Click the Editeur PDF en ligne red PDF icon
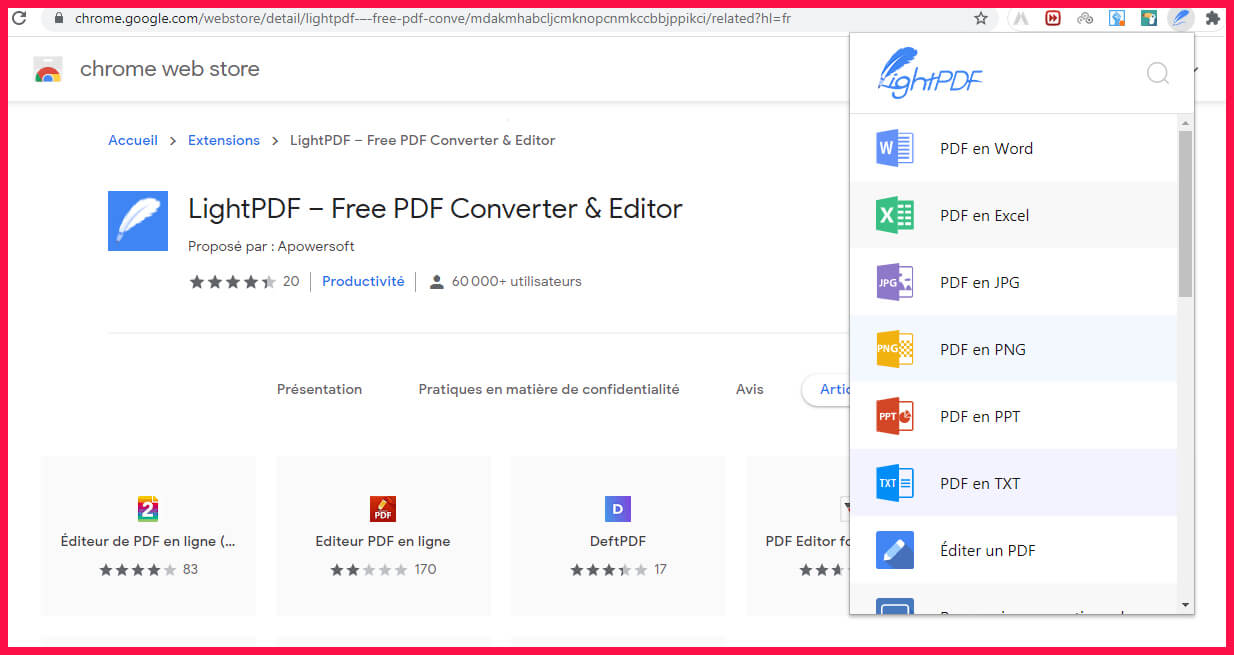1234x655 pixels. click(x=383, y=509)
